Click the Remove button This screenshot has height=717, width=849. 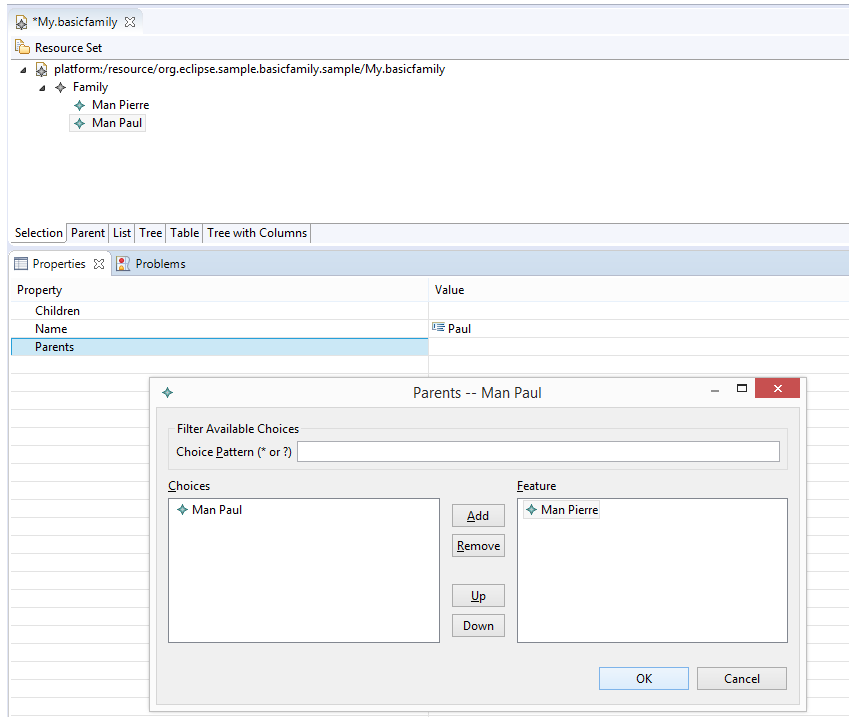pos(478,545)
